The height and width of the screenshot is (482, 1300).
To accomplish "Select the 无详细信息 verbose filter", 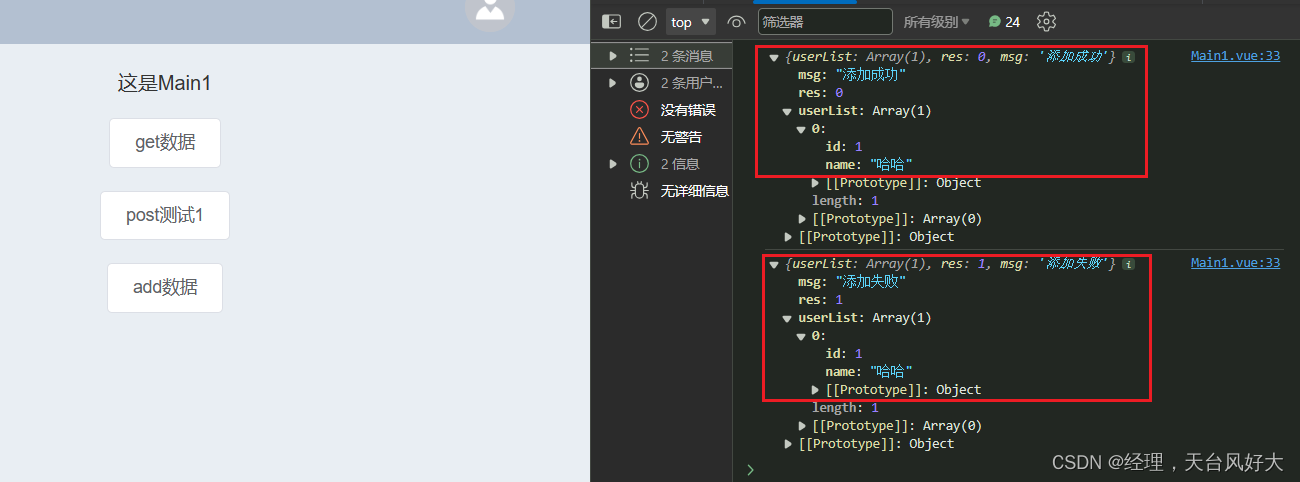I will click(x=661, y=190).
